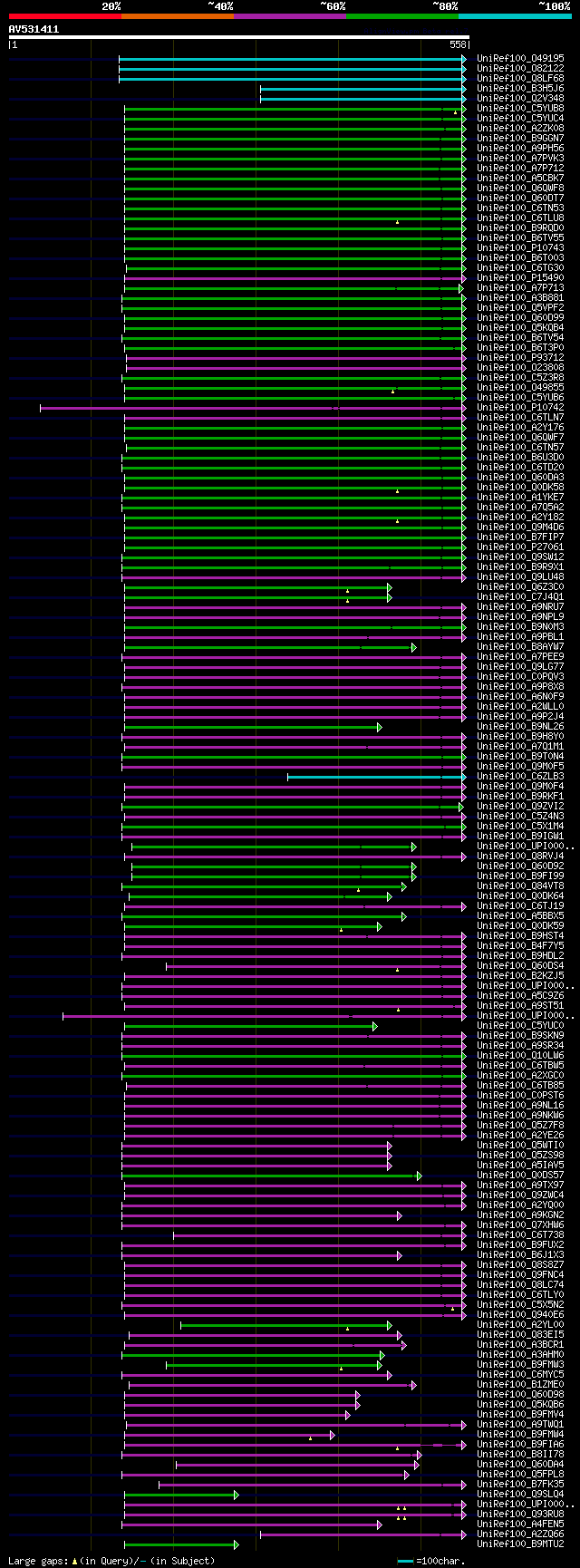Open the UniRef100_B3H5J6 hit

tap(520, 88)
